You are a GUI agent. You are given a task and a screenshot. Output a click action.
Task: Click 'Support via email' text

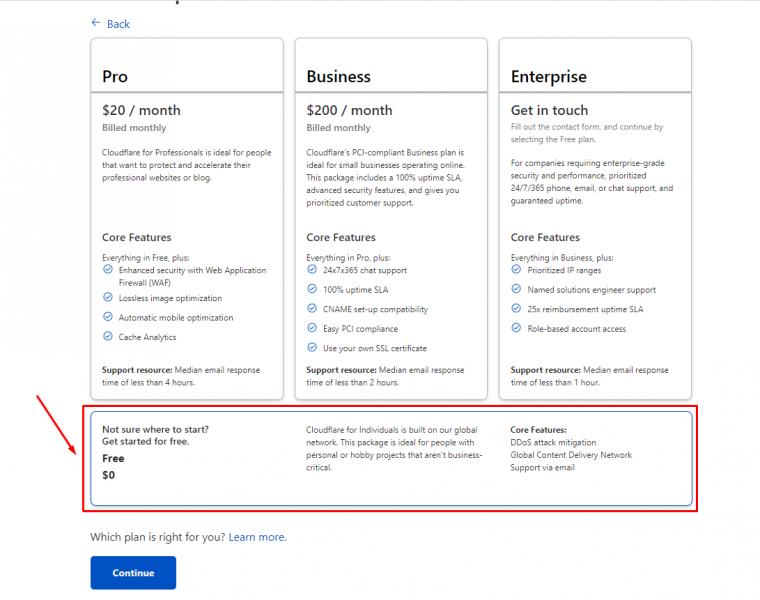pos(542,468)
